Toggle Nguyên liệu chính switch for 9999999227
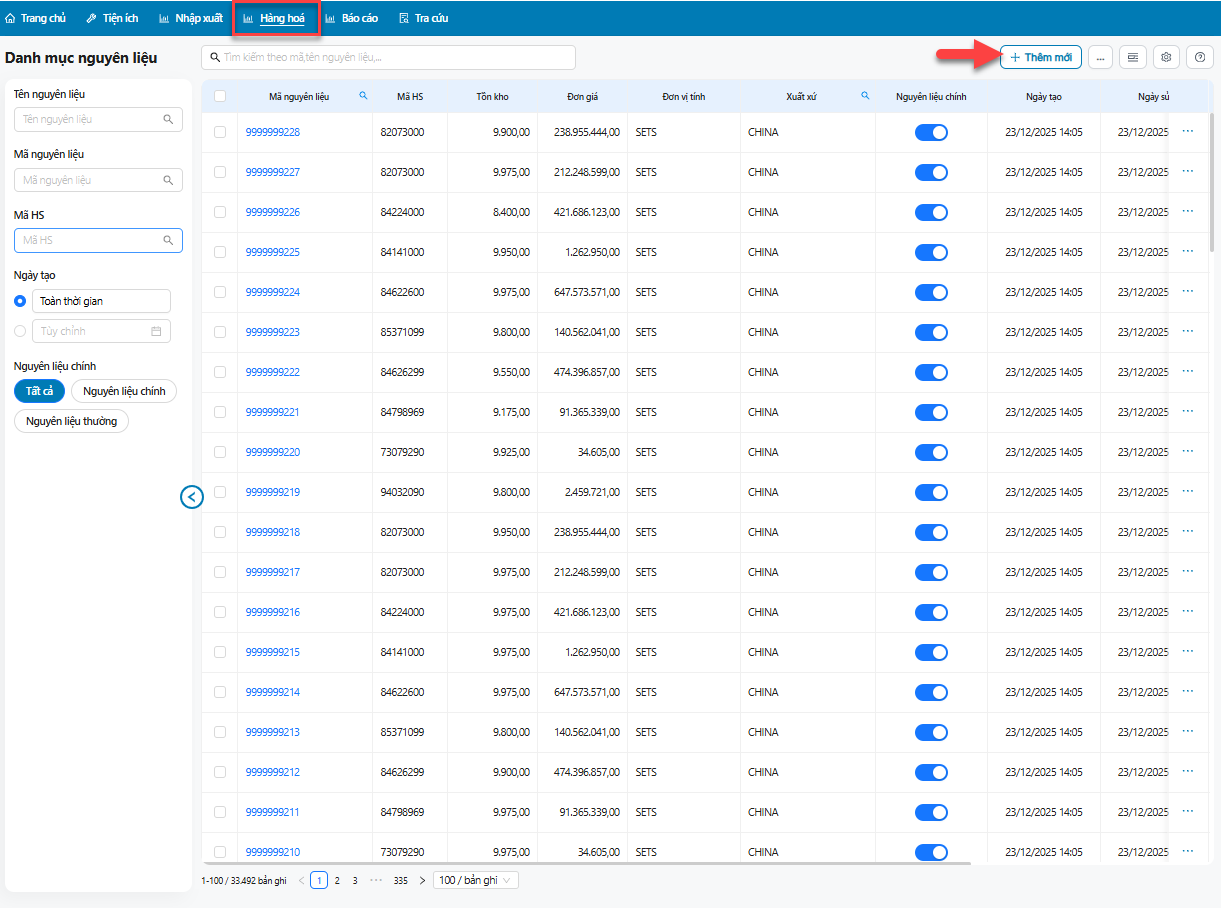 click(931, 172)
